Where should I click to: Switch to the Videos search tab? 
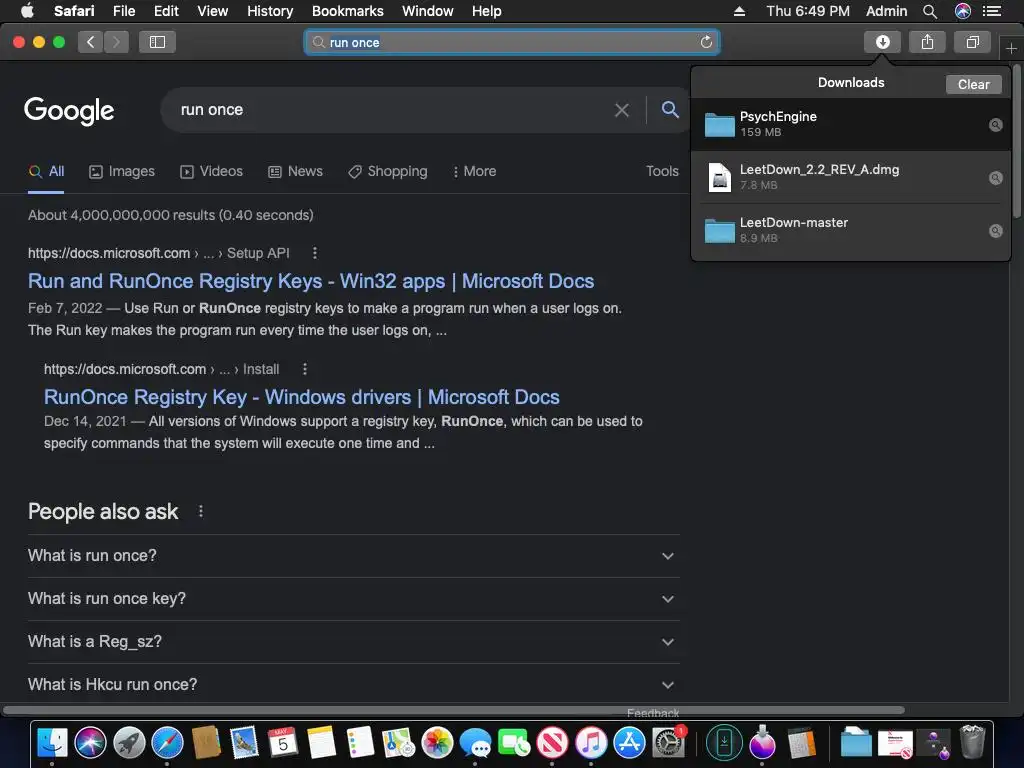tap(212, 171)
